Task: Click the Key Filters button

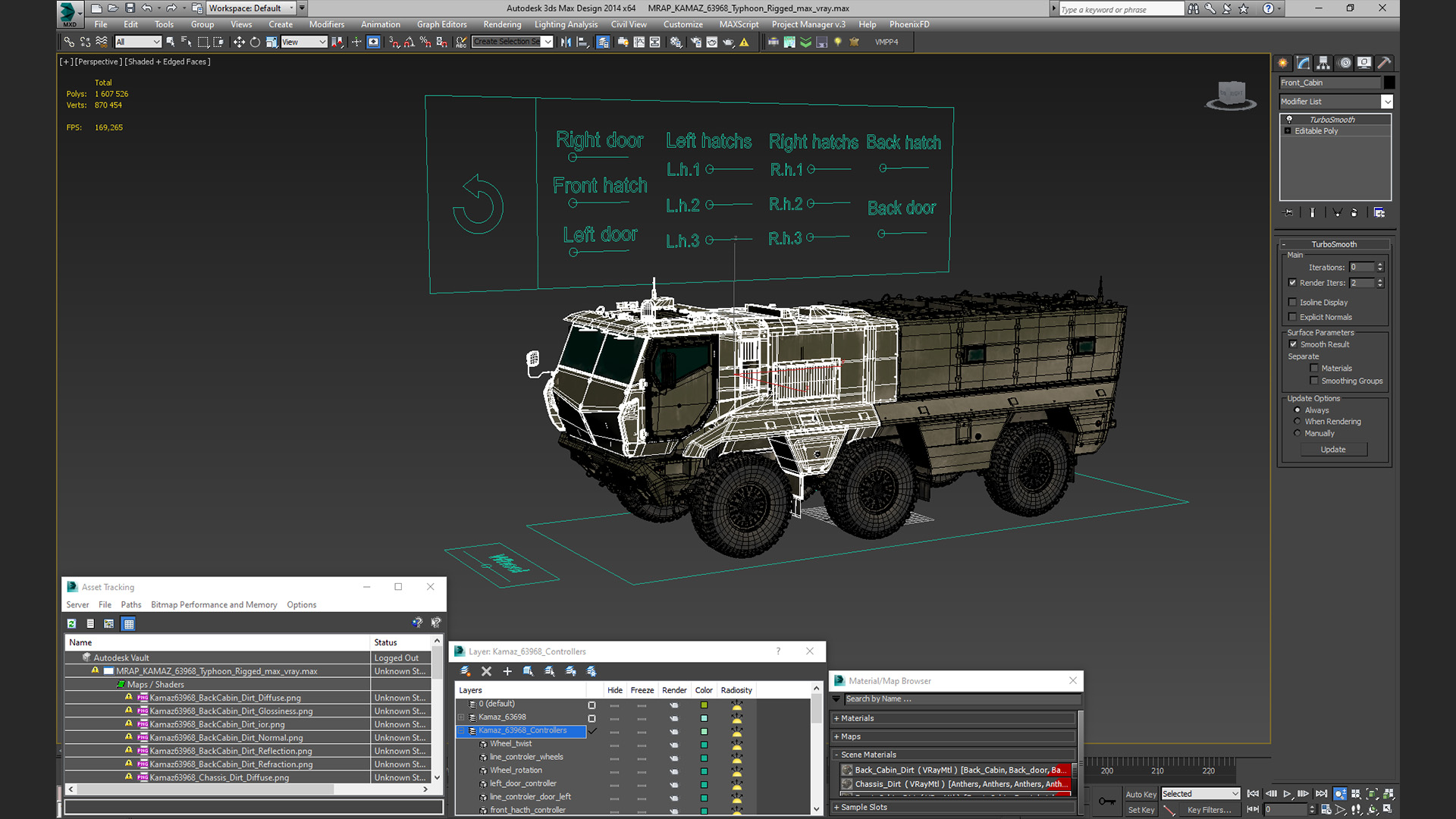Action: (1209, 810)
